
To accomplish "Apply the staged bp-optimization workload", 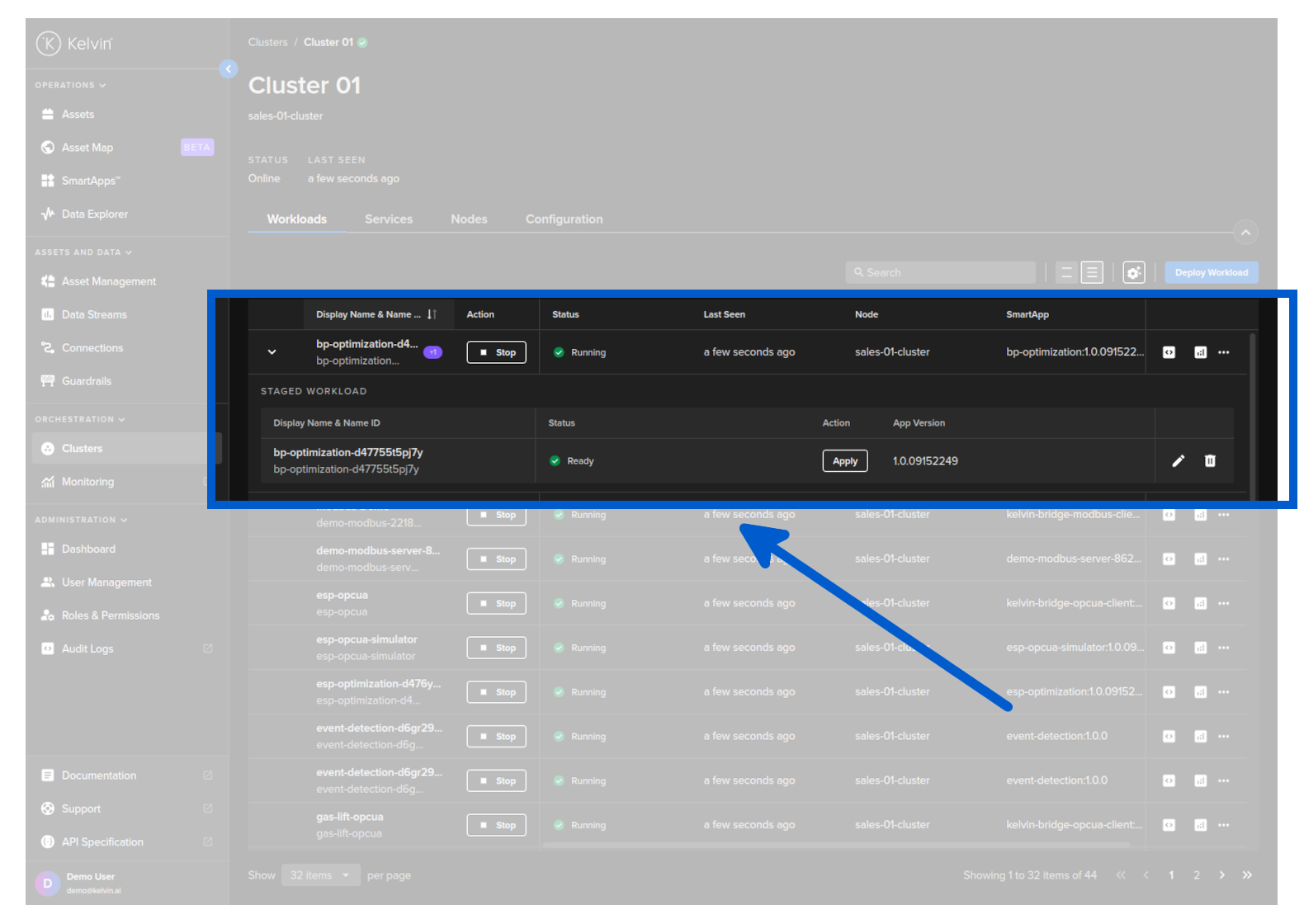I will pyautogui.click(x=844, y=461).
